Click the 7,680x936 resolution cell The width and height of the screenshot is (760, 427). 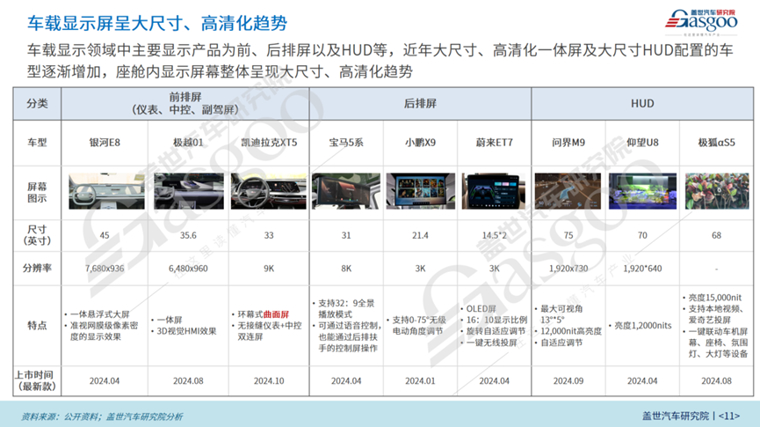104,268
